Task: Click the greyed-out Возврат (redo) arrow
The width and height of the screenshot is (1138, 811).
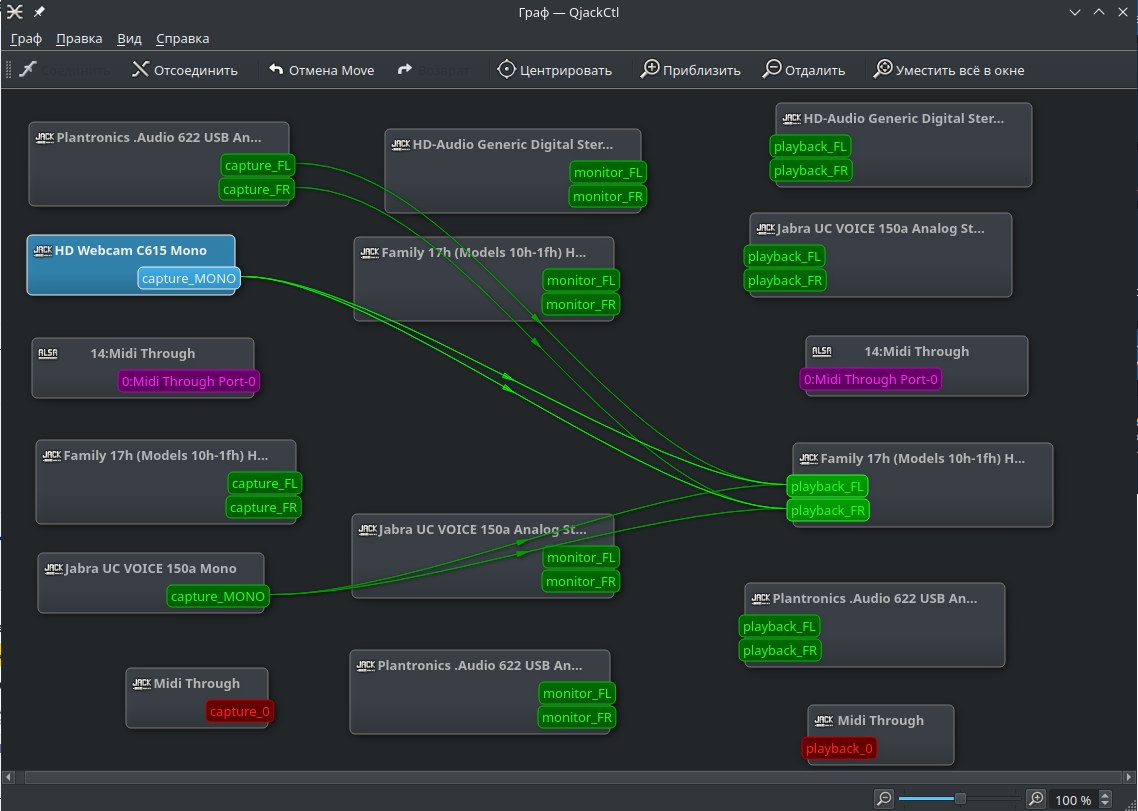Action: (x=405, y=70)
